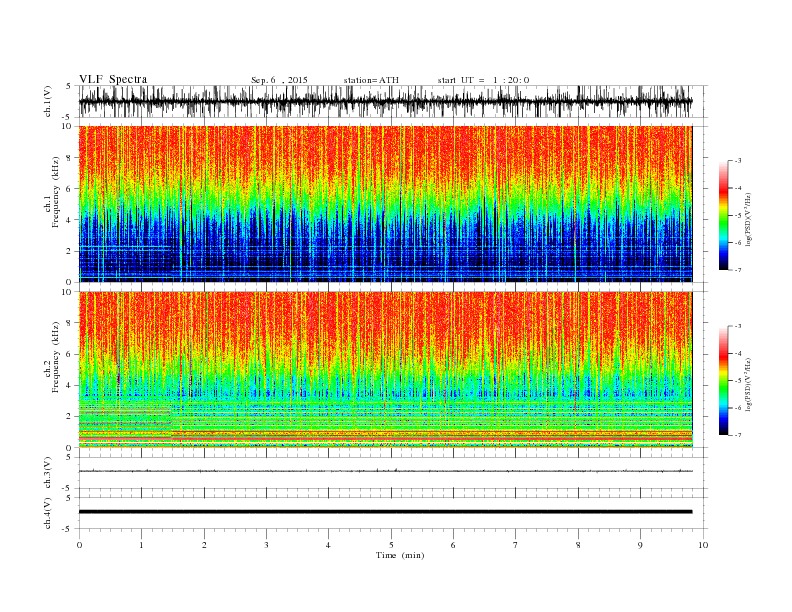Click the time axis tick label "7"
Screen dimensions: 792x612
click(516, 545)
